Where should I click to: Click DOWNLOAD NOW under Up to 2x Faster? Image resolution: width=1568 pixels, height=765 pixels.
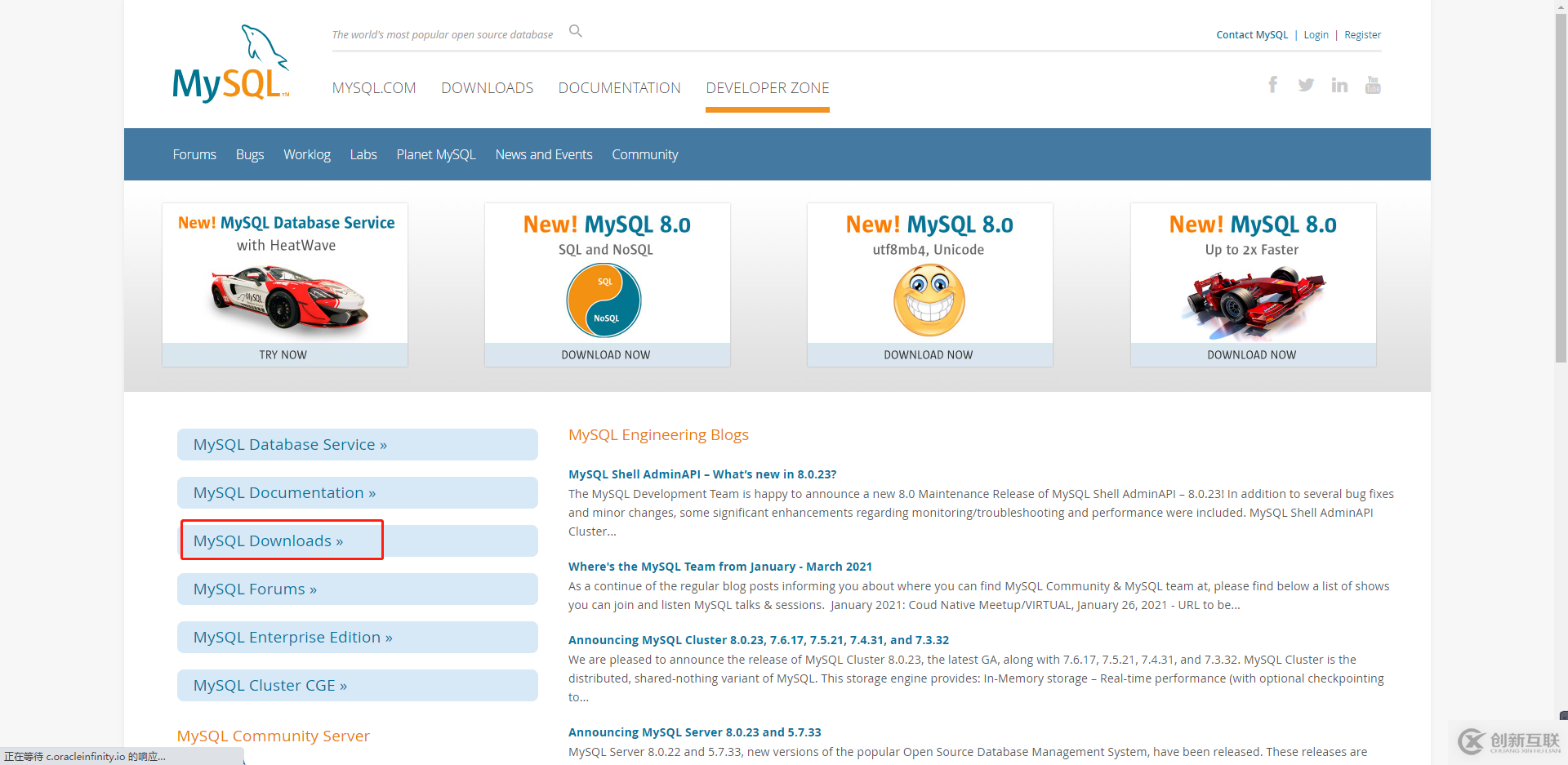pyautogui.click(x=1254, y=355)
